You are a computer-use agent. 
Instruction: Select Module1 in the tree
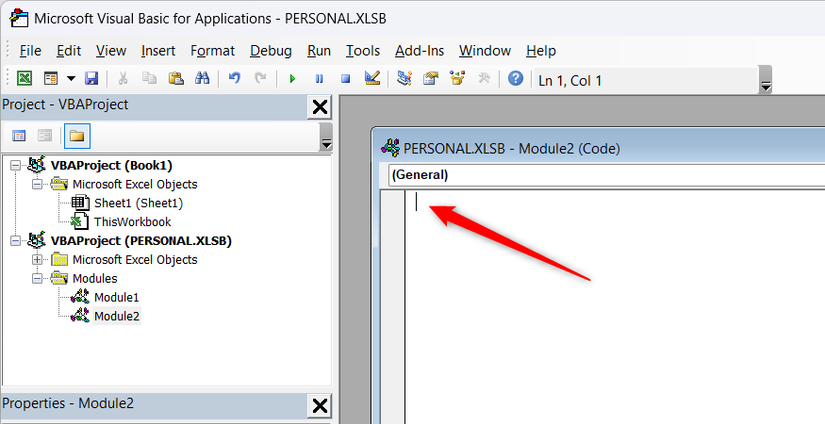click(116, 297)
